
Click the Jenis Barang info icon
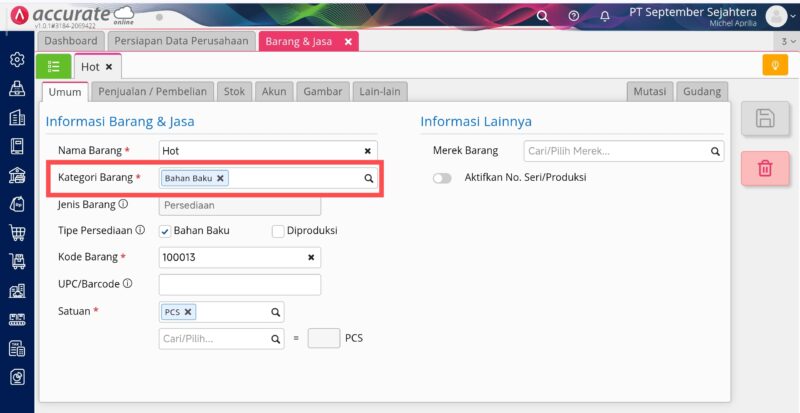(x=123, y=204)
